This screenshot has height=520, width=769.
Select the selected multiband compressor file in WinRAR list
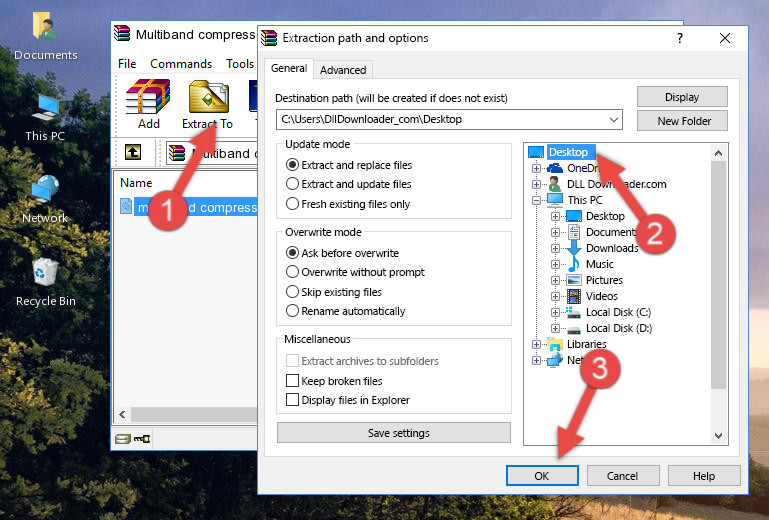(x=188, y=207)
